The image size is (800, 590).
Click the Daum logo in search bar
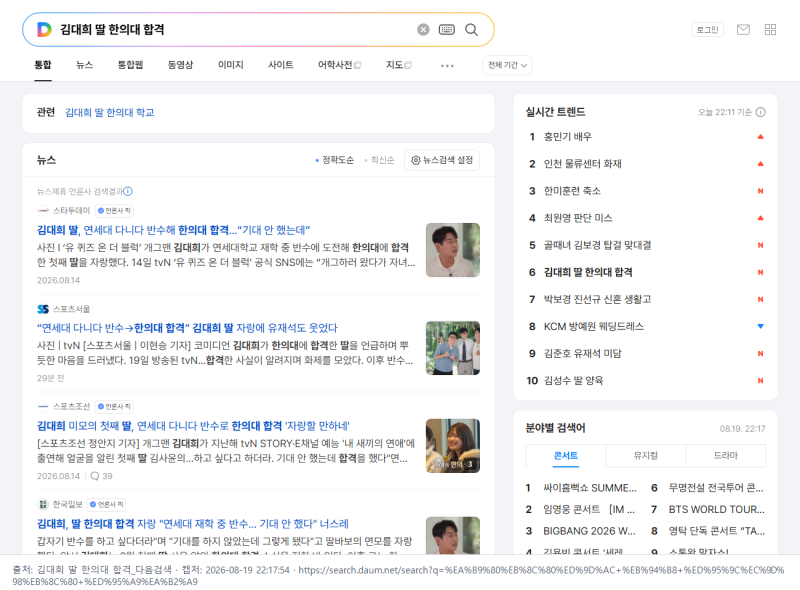44,30
